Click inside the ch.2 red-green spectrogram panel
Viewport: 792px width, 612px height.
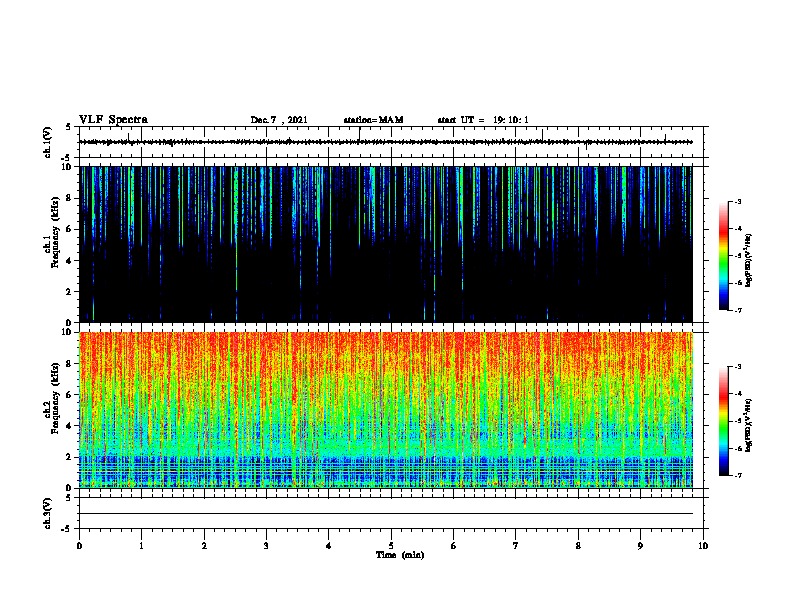tap(386, 410)
